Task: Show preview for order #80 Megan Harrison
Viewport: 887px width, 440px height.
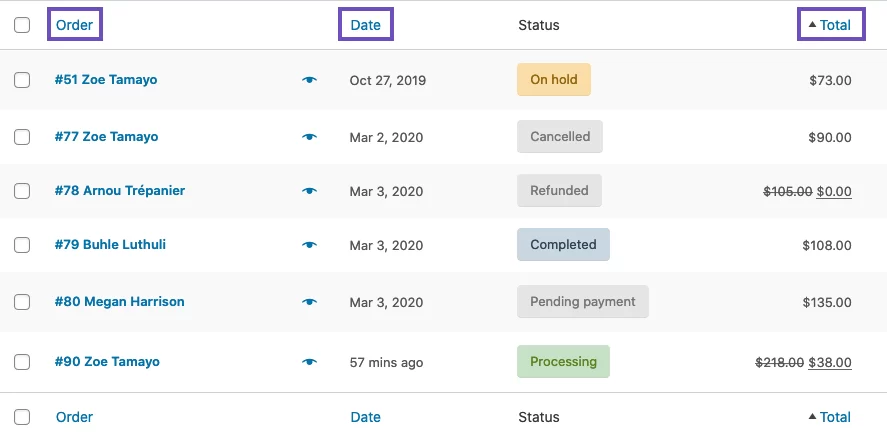Action: click(309, 302)
